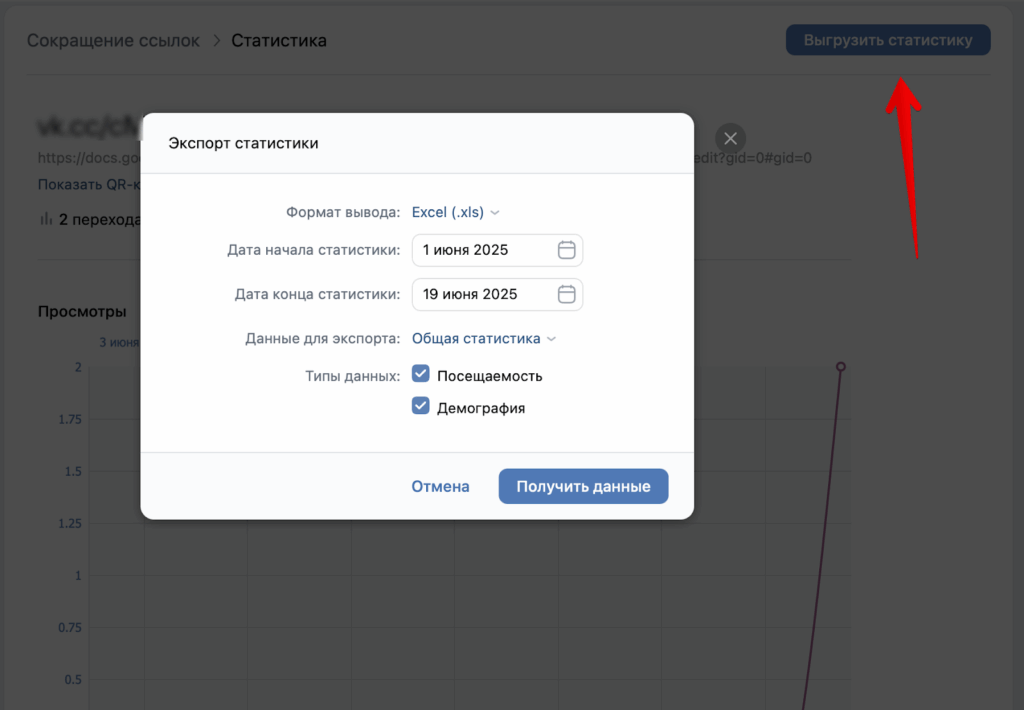Screen dimensions: 1024x710
Task: Click the chart data point at value 2
Action: click(x=841, y=367)
